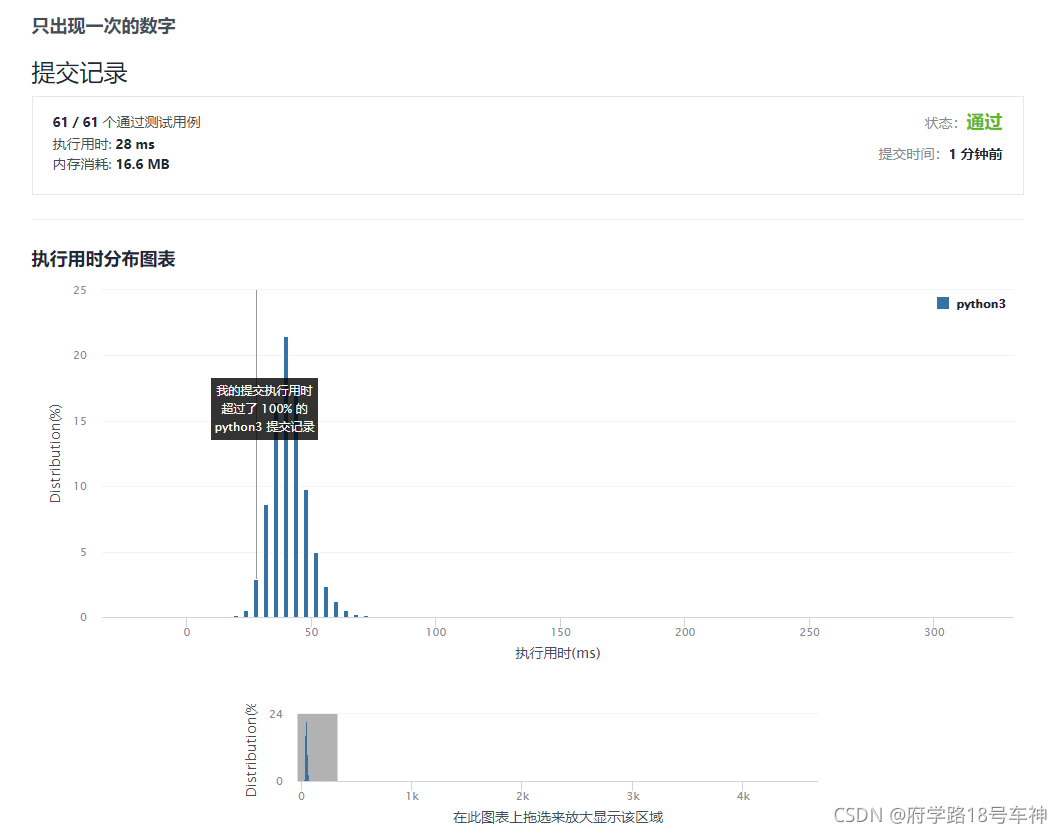Toggle python3 legend series visibility

[x=971, y=304]
